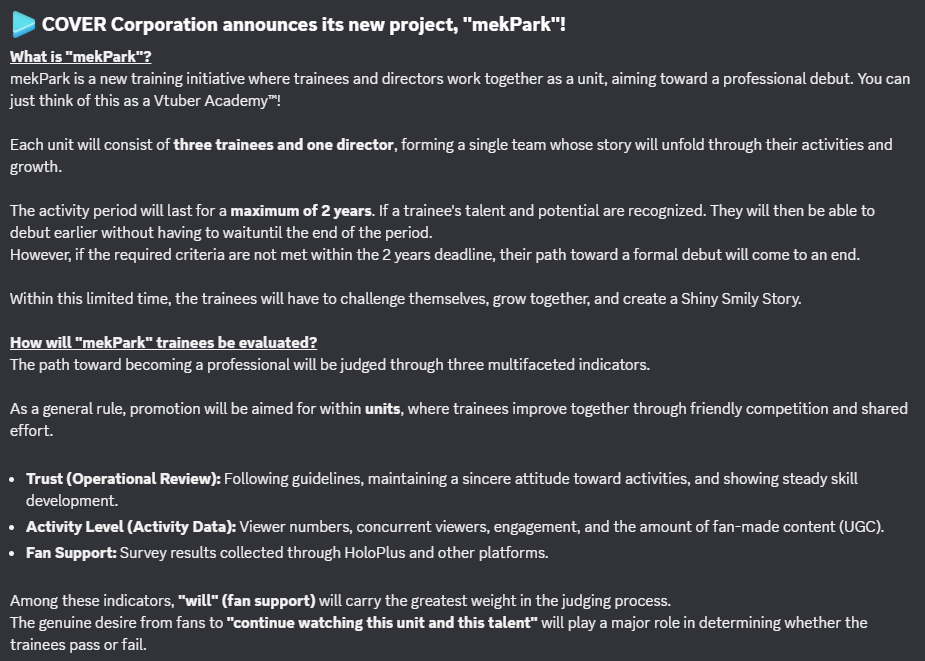Click the bullet point before Trust item
Screen dimensions: 925x661
pos(12,479)
